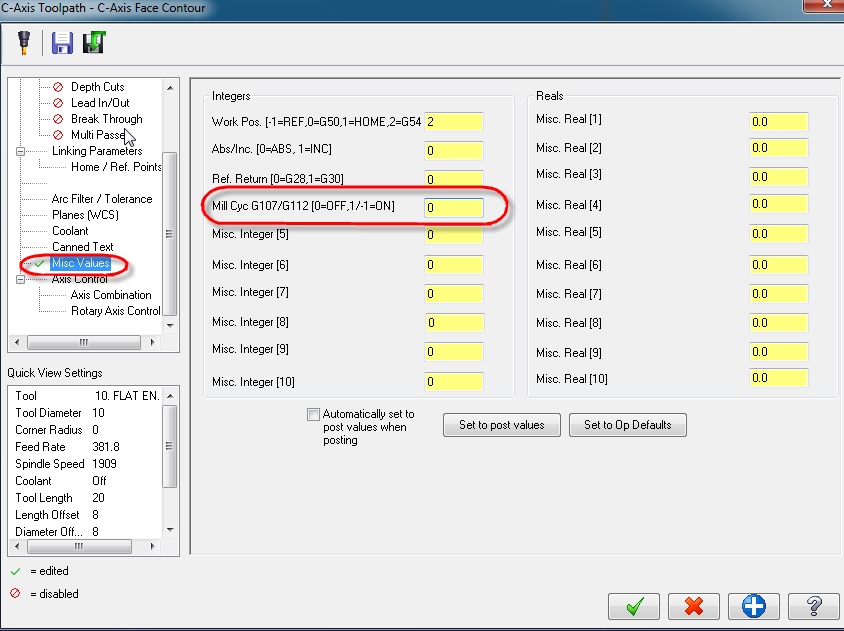Select Canned Text in the tree
Image resolution: width=844 pixels, height=631 pixels.
pyautogui.click(x=82, y=247)
